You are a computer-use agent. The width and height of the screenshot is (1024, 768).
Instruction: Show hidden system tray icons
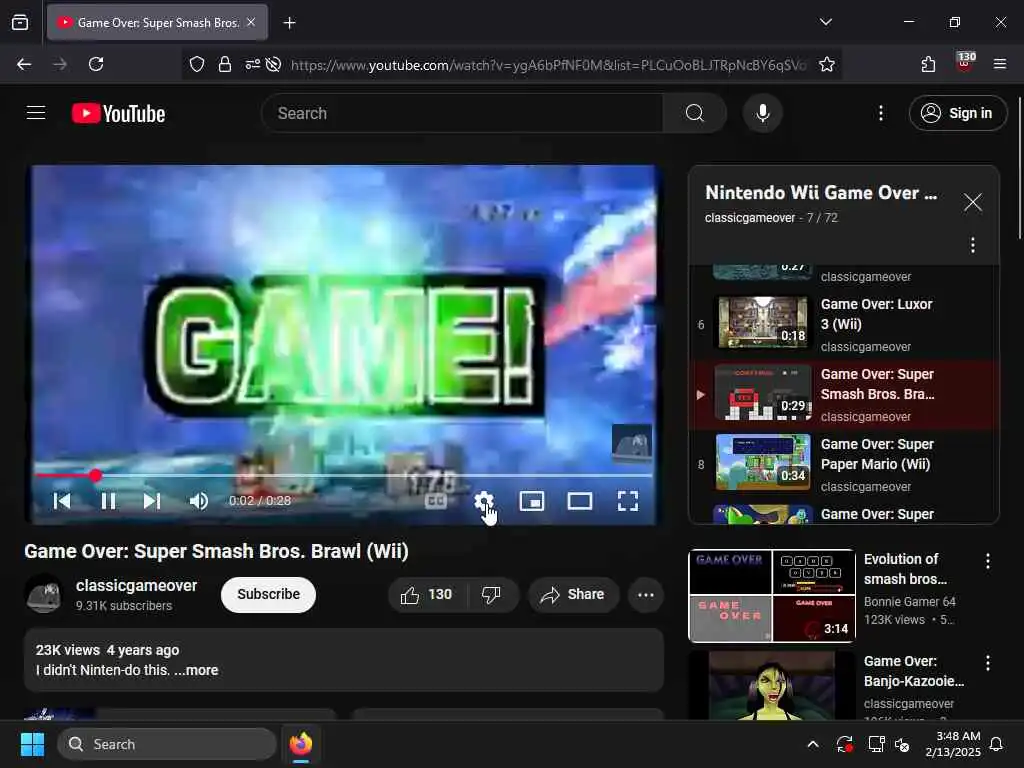pos(812,744)
